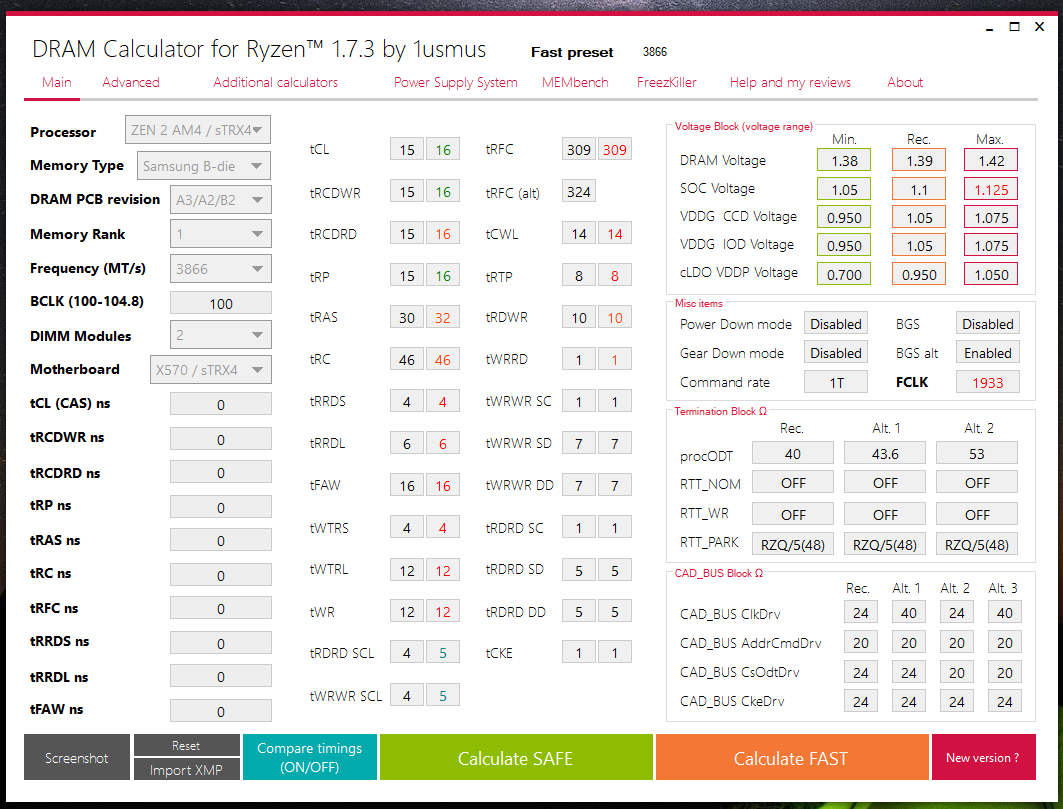Click SOC Voltage Max. value 1.125
The height and width of the screenshot is (809, 1063).
point(991,189)
